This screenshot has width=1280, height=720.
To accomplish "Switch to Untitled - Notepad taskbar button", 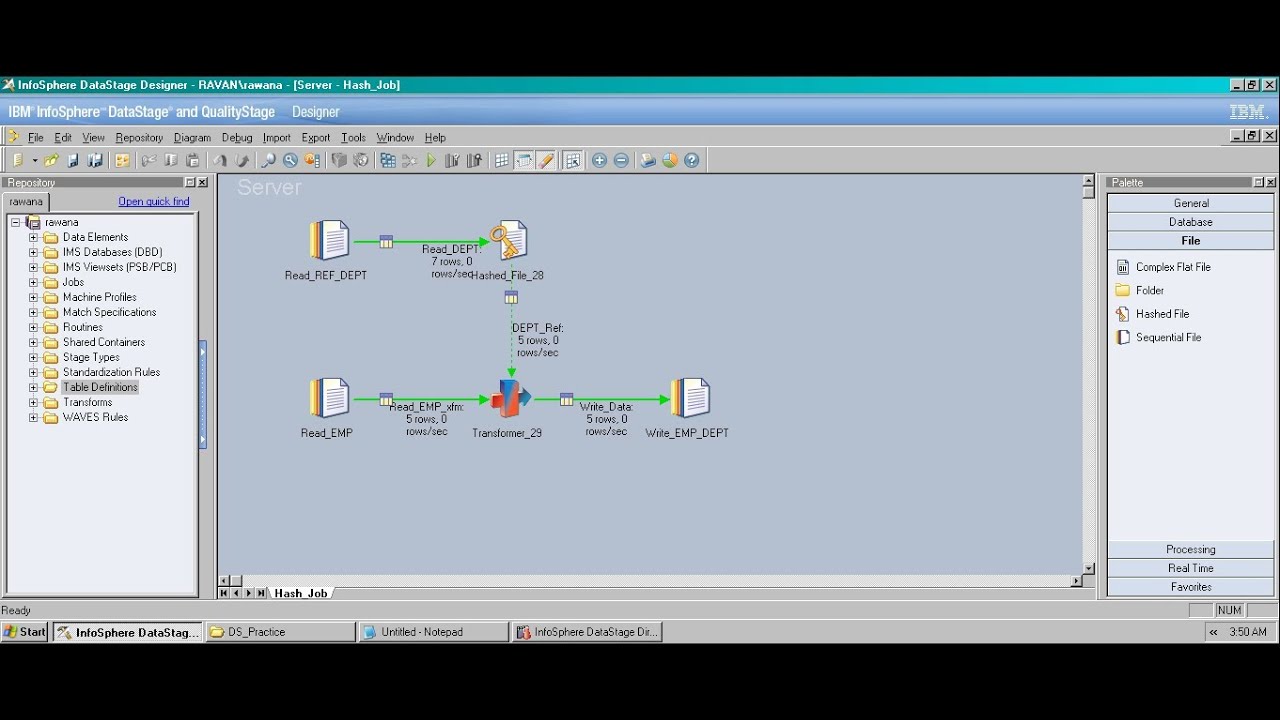I will [433, 632].
